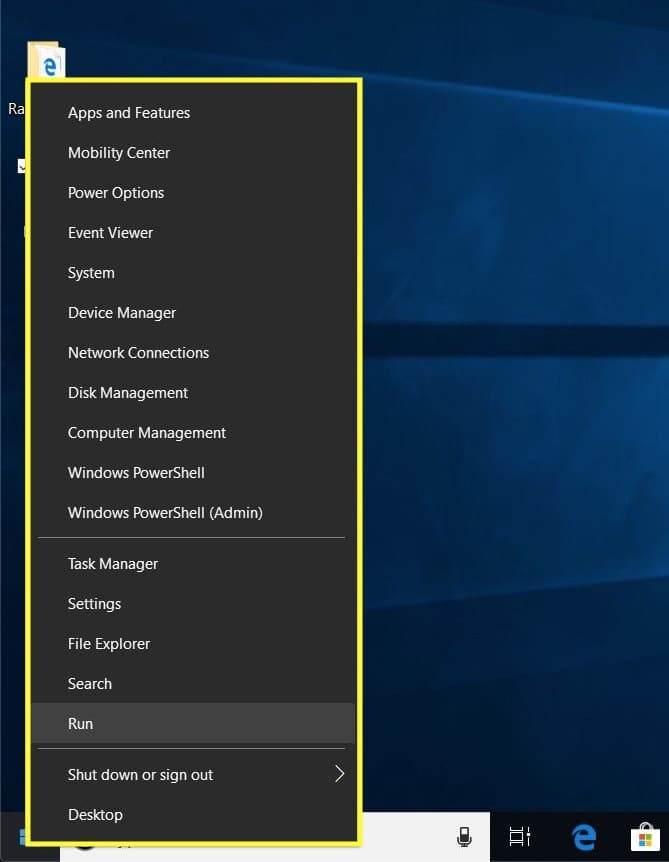
Task: Expand Shut down or sign out submenu
Action: pyautogui.click(x=193, y=775)
